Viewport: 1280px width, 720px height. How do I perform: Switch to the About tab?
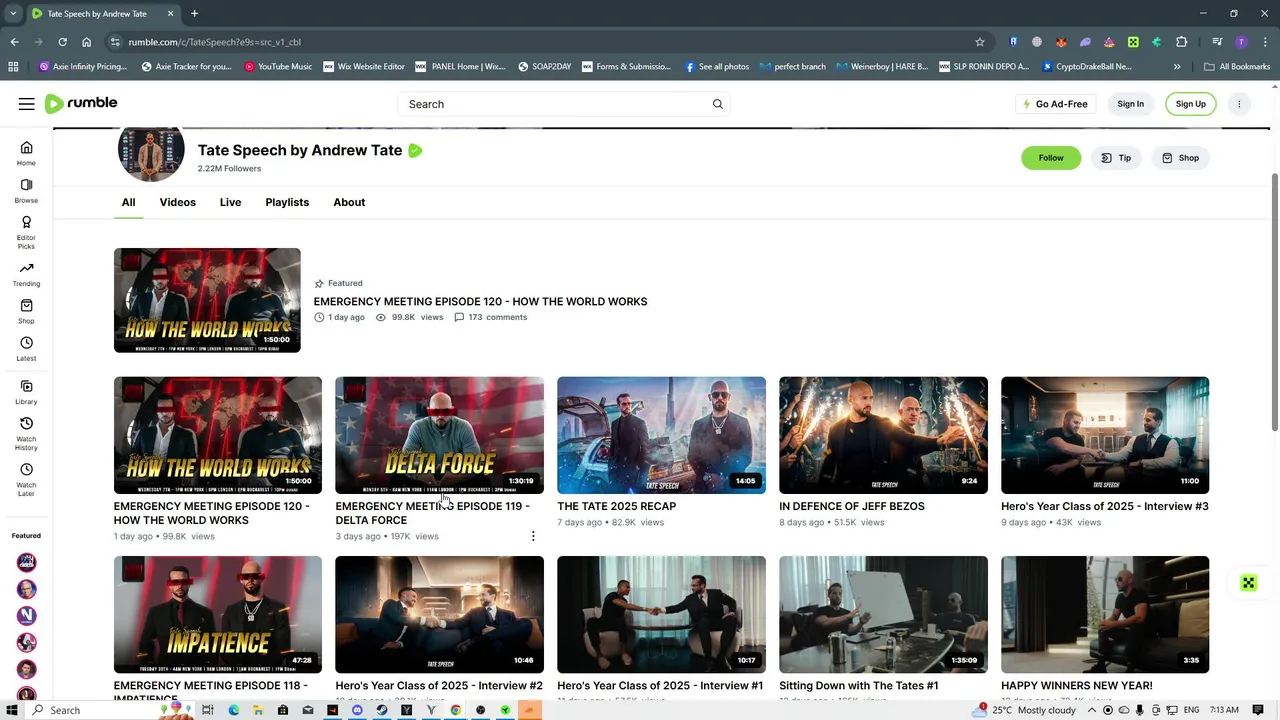click(349, 202)
